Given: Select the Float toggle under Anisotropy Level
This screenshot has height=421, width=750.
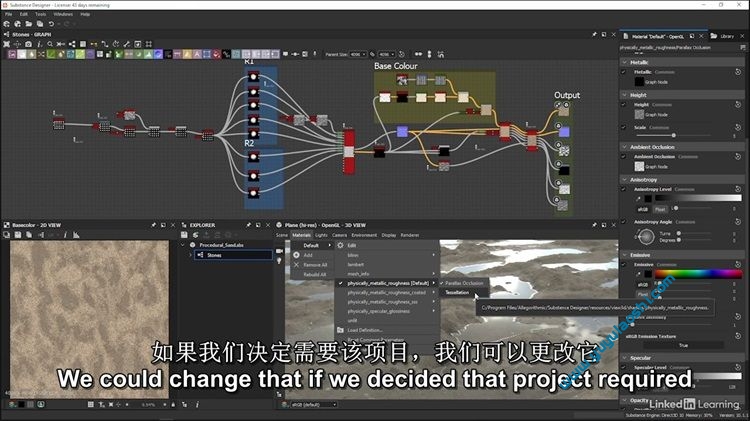Looking at the screenshot, I should tap(660, 209).
